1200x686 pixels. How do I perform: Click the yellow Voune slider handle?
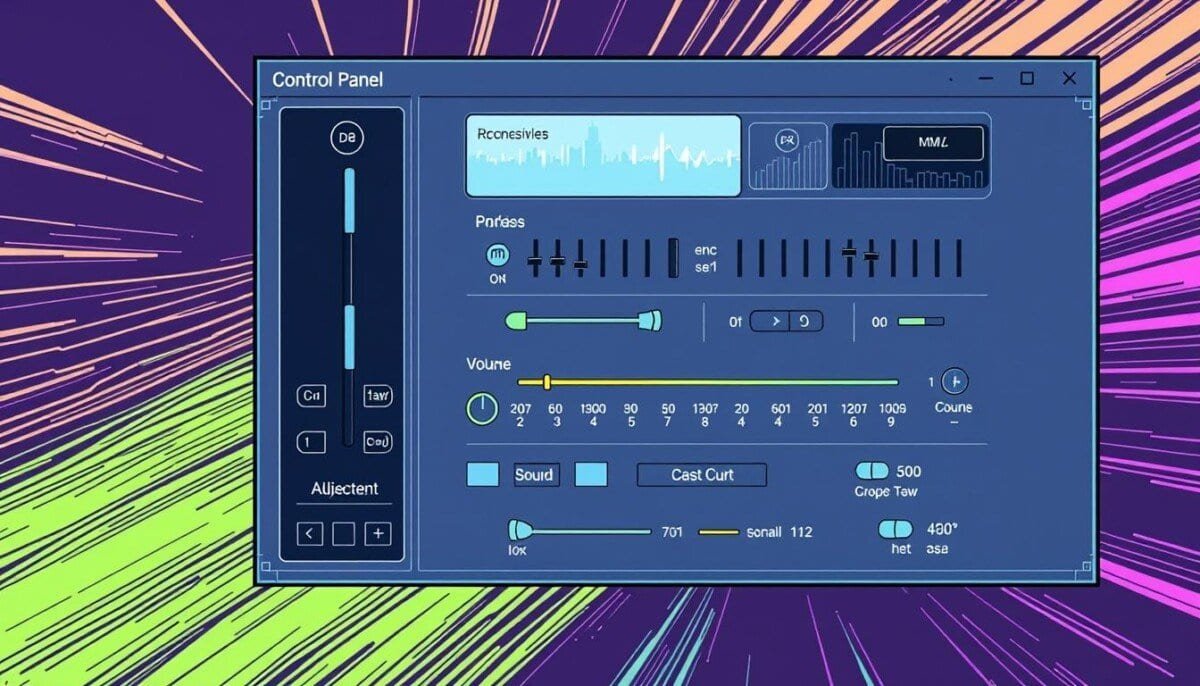(547, 382)
